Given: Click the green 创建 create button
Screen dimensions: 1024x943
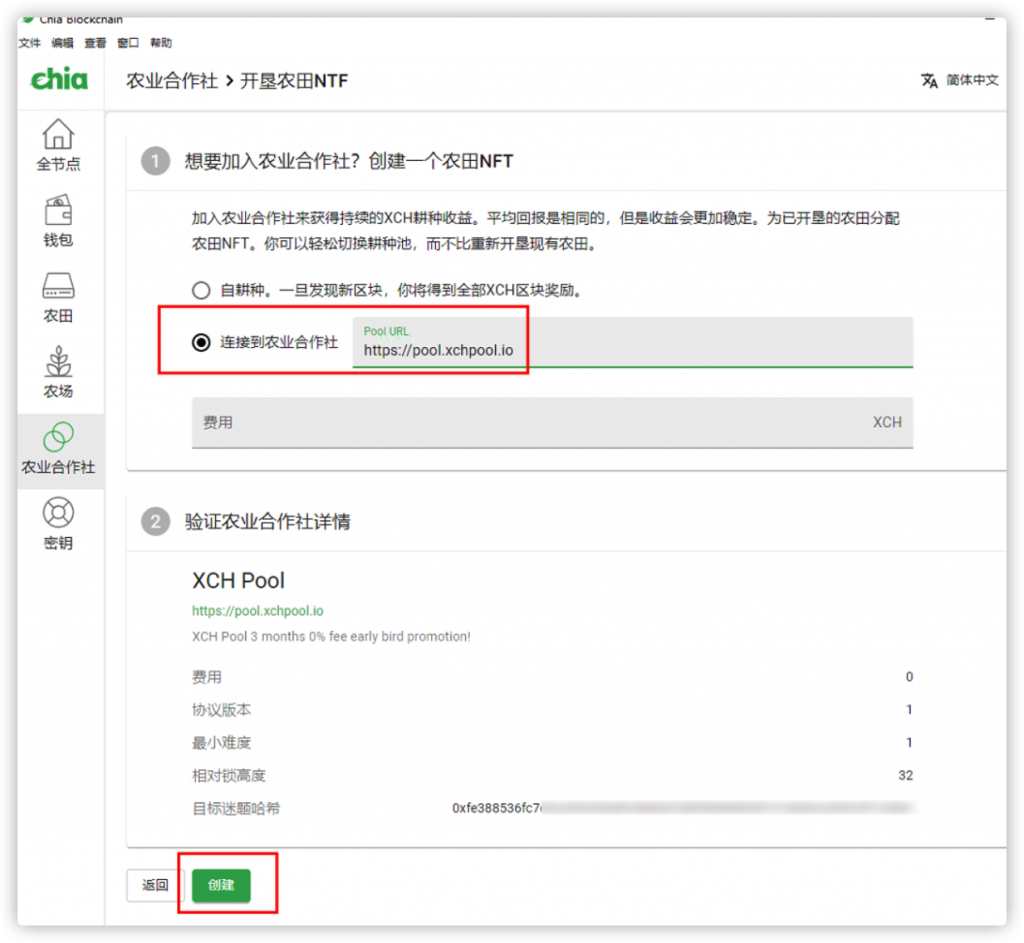Looking at the screenshot, I should (x=221, y=885).
